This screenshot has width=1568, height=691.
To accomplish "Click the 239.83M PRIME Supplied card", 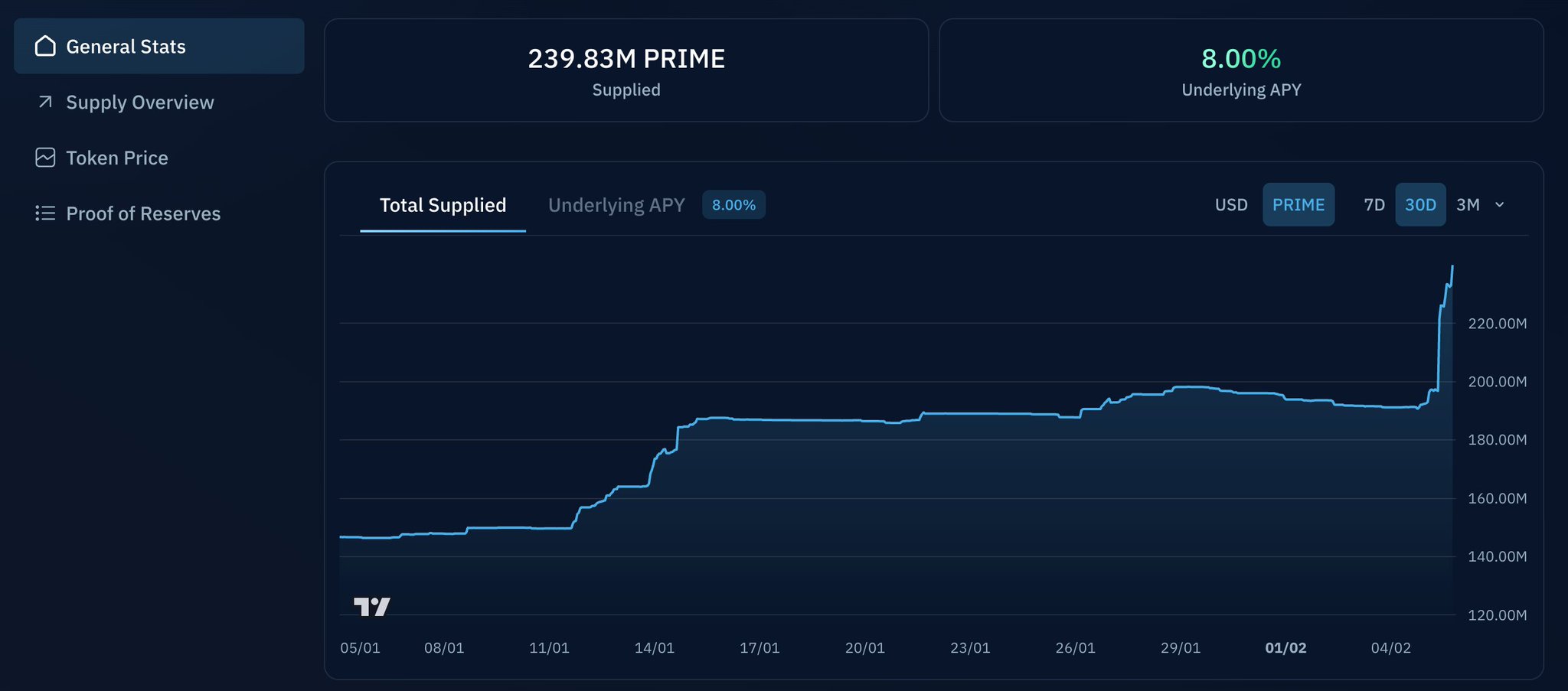I will click(x=626, y=70).
